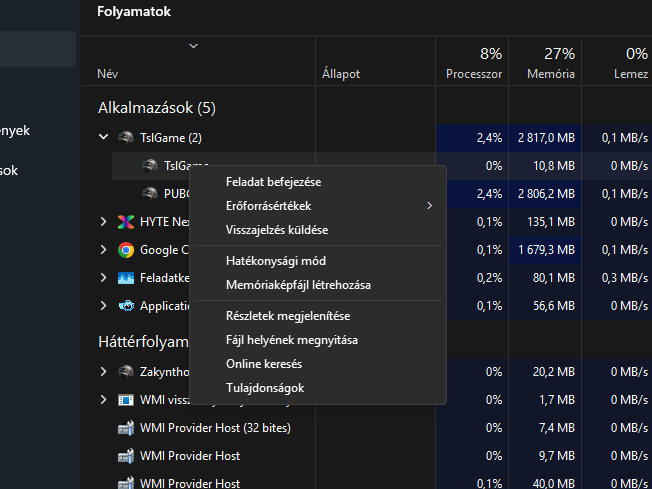
Task: Expand the Zakynthos background process
Action: (x=104, y=372)
